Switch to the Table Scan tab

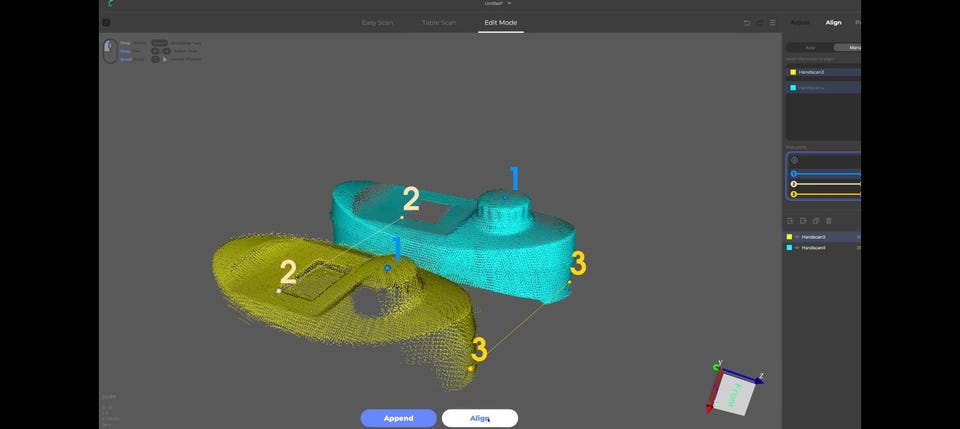(x=439, y=23)
